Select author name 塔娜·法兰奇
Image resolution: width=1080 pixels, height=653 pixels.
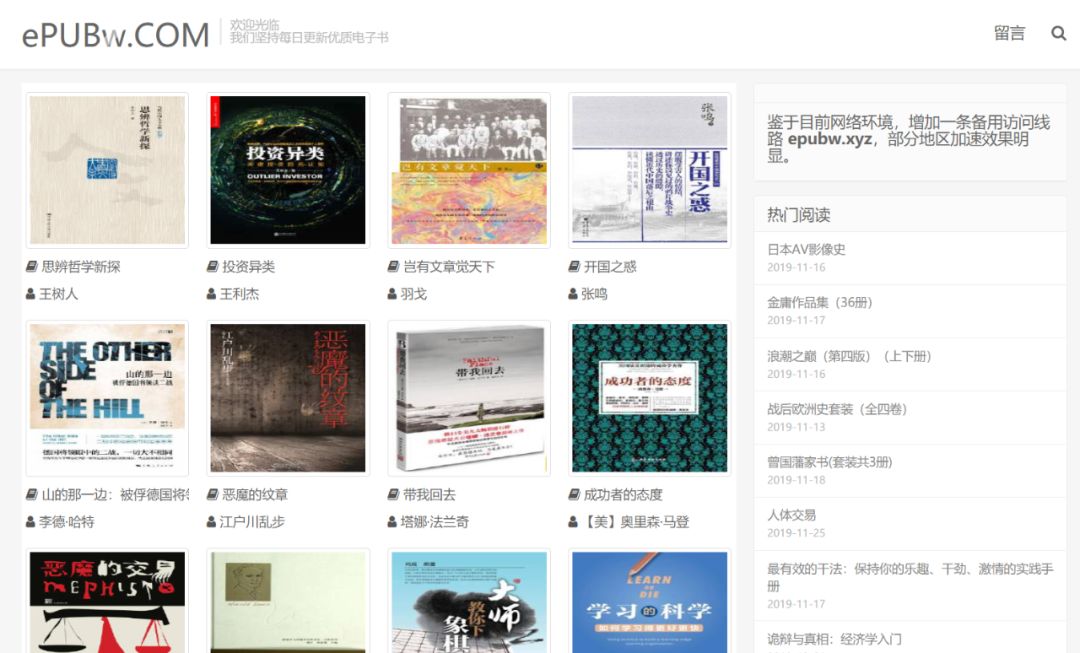pos(435,522)
